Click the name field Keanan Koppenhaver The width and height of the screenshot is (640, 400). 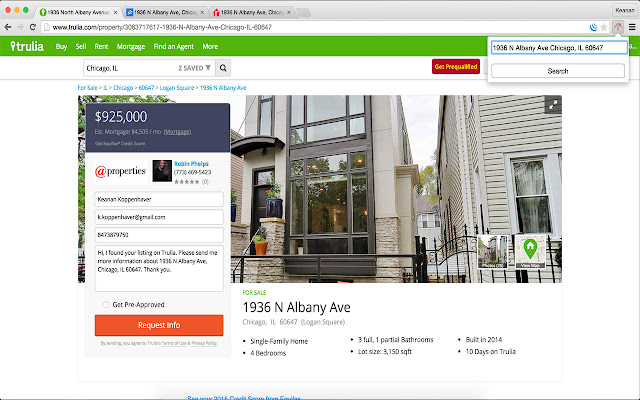pos(159,199)
